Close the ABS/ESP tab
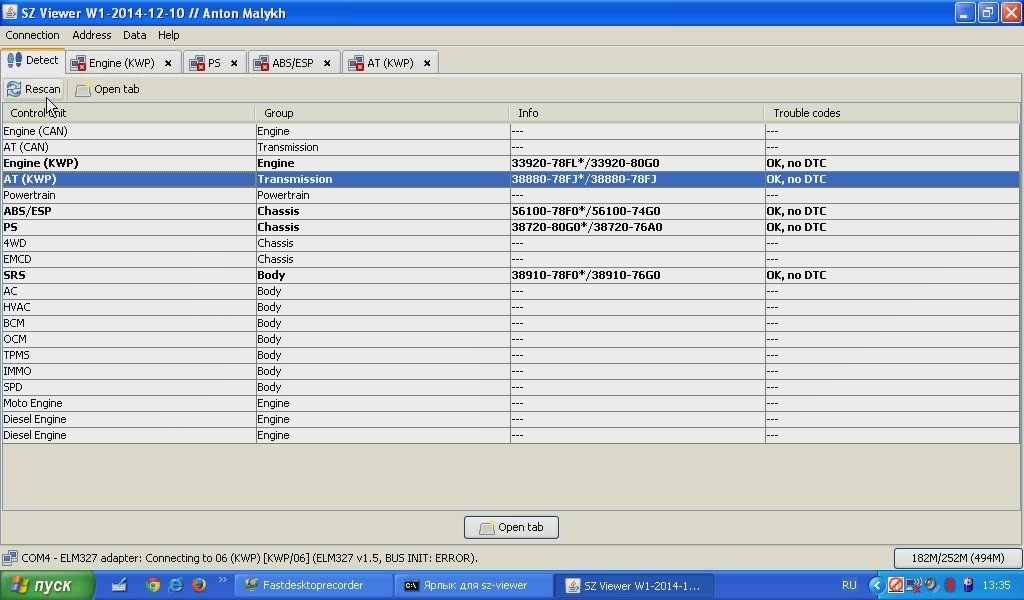Image resolution: width=1024 pixels, height=600 pixels. (327, 63)
